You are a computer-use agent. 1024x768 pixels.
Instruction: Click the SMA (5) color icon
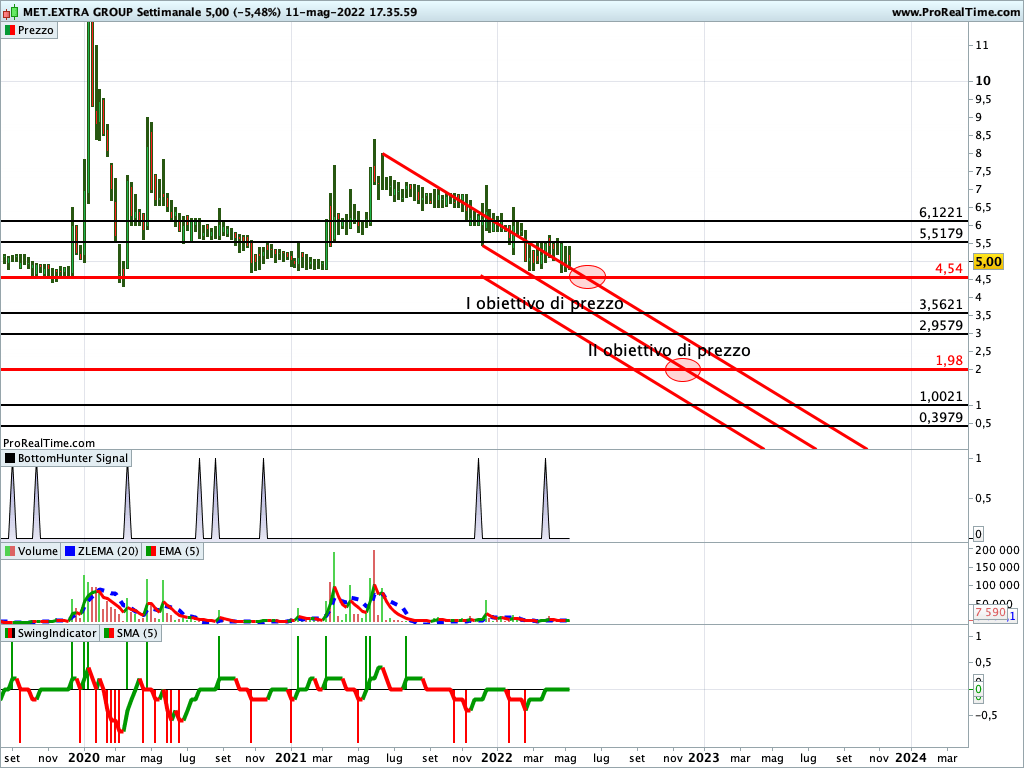coord(109,633)
